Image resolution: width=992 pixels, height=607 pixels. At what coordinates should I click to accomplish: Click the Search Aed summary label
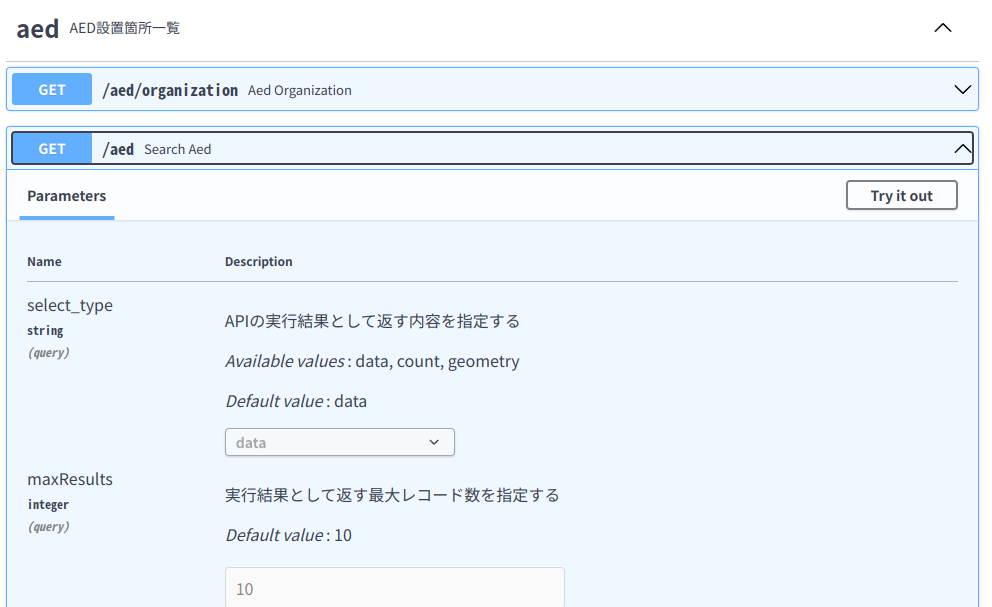pos(178,149)
